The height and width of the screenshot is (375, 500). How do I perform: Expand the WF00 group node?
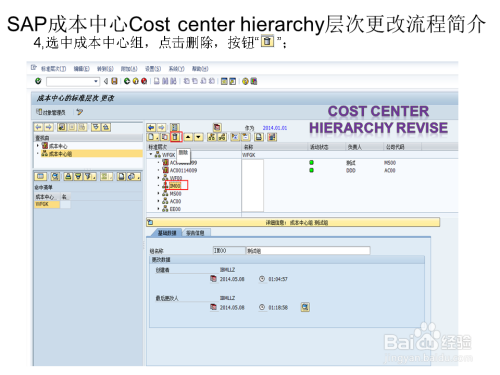[x=158, y=178]
